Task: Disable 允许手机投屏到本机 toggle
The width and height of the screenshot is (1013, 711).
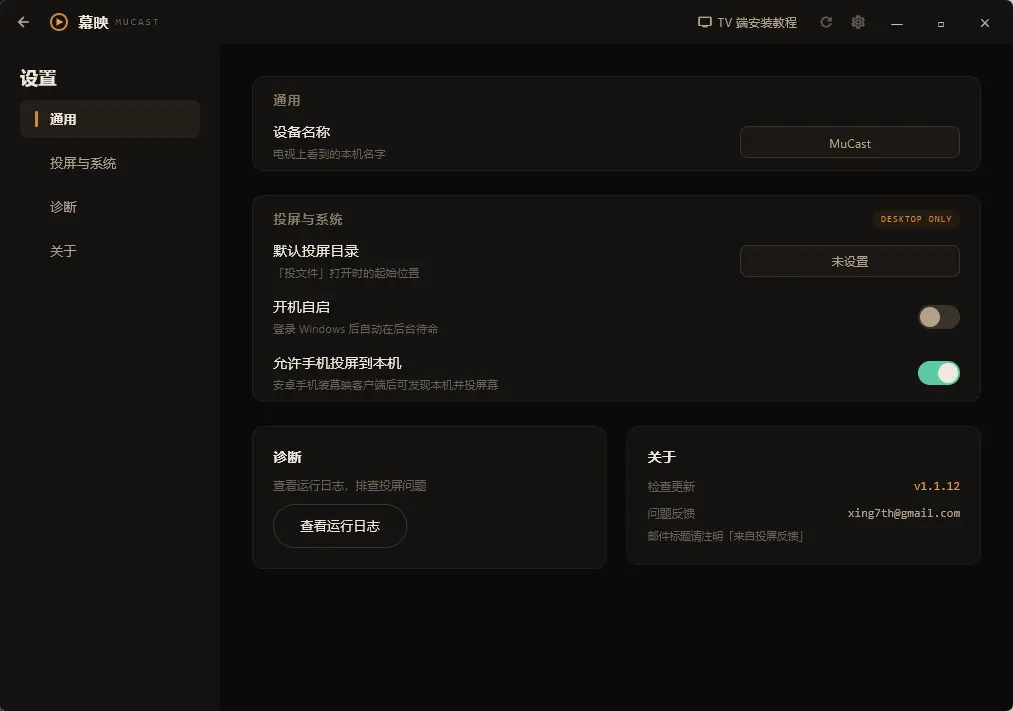Action: (x=939, y=373)
